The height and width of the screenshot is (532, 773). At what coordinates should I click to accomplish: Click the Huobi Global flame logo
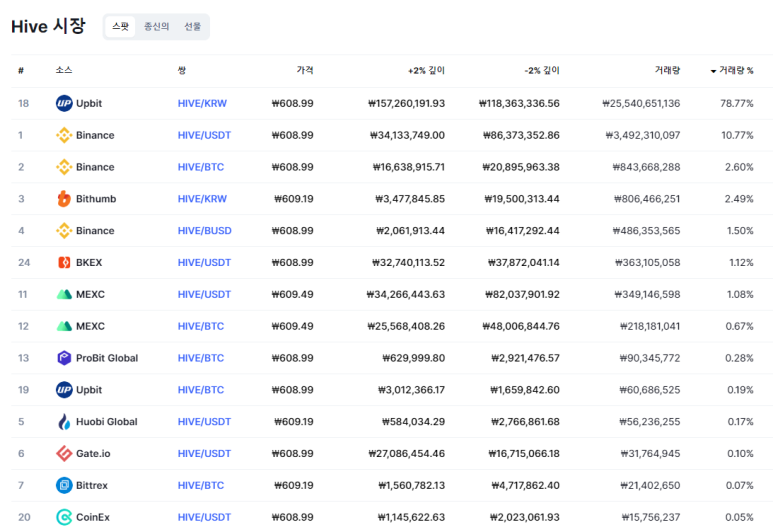tap(64, 422)
